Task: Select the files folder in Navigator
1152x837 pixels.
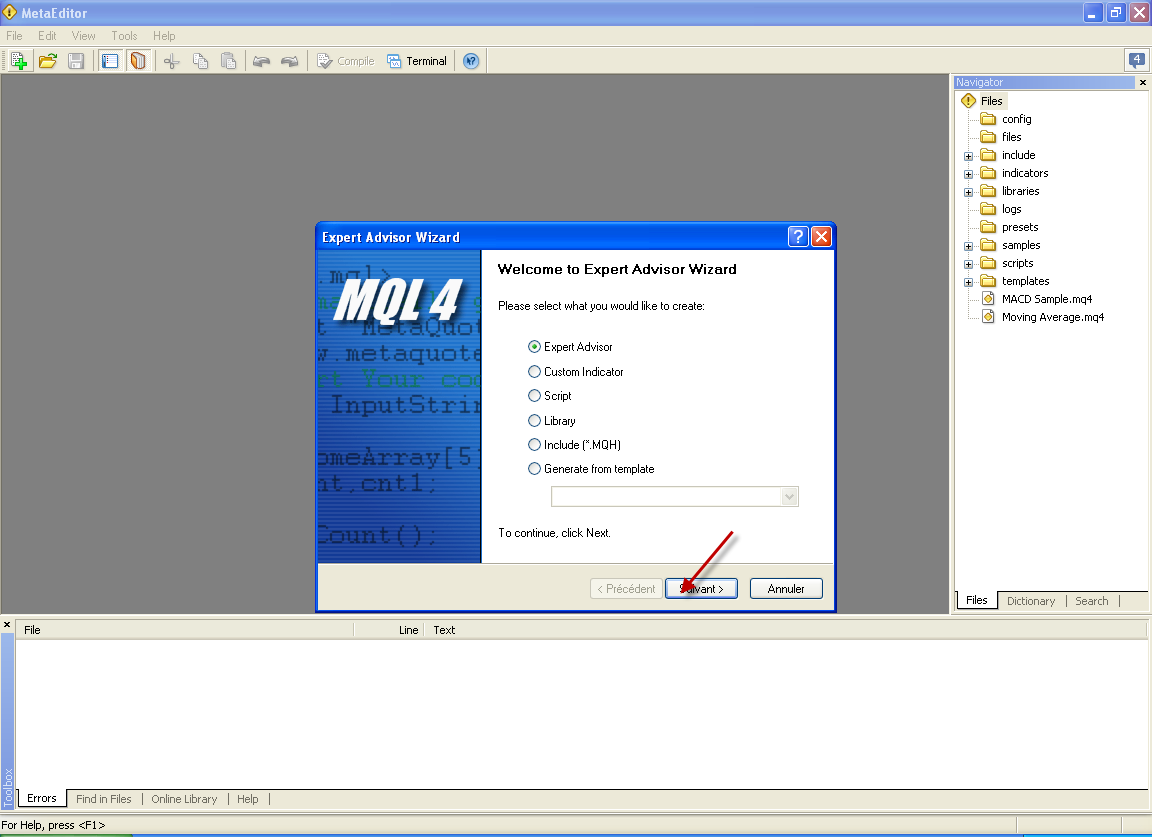Action: 1011,137
